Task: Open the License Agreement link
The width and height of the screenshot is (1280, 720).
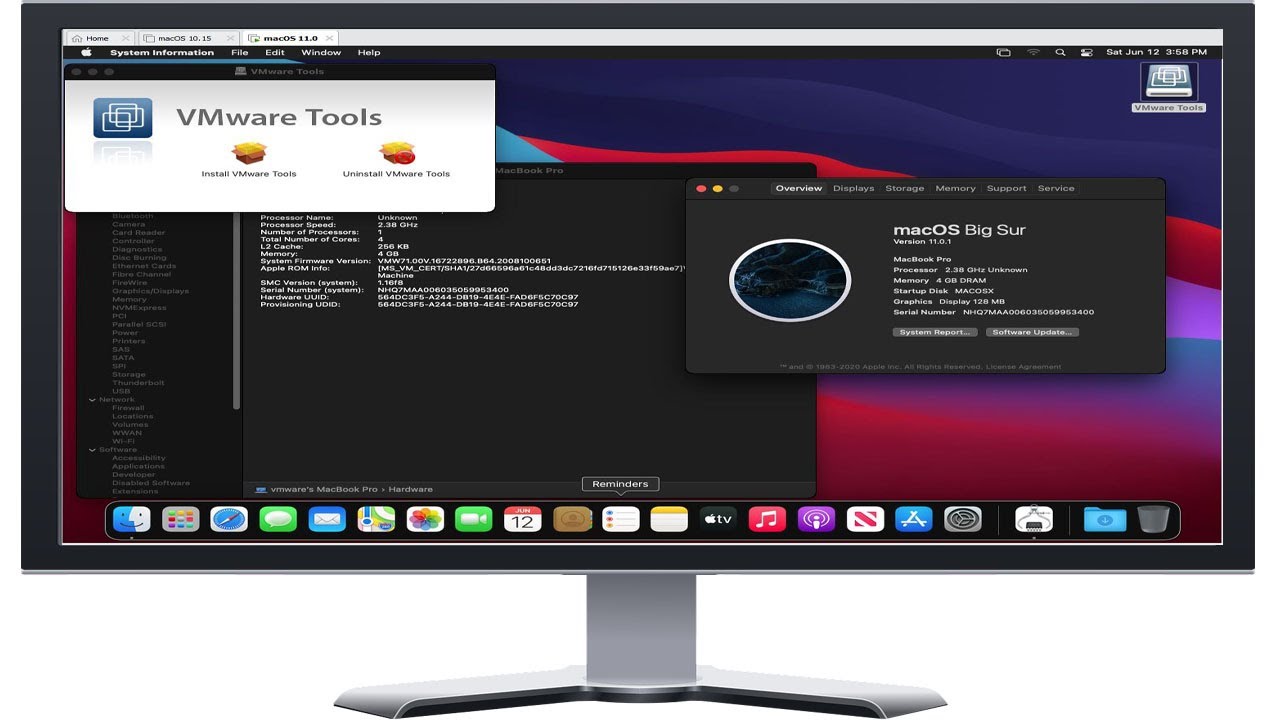Action: click(x=1023, y=367)
